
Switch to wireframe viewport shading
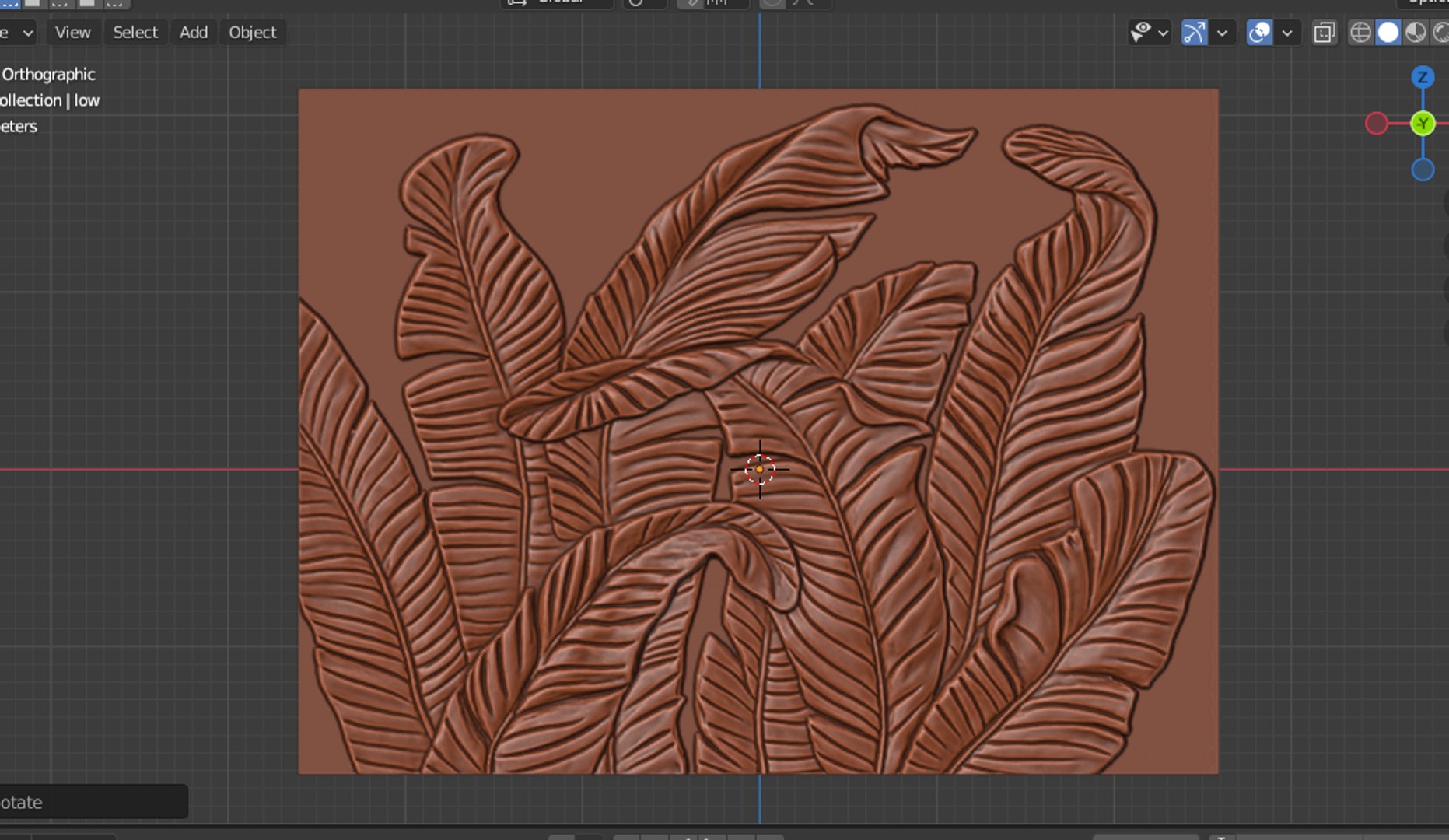(x=1360, y=33)
